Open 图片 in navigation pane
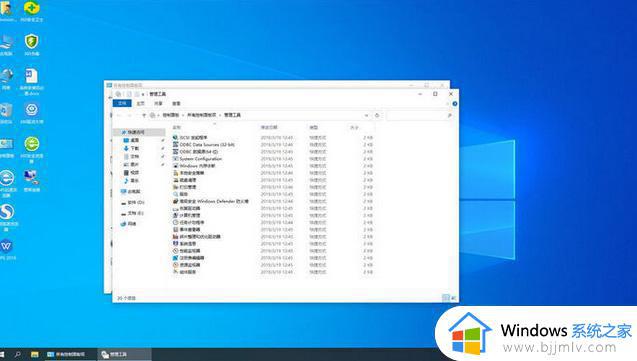 tap(132, 164)
